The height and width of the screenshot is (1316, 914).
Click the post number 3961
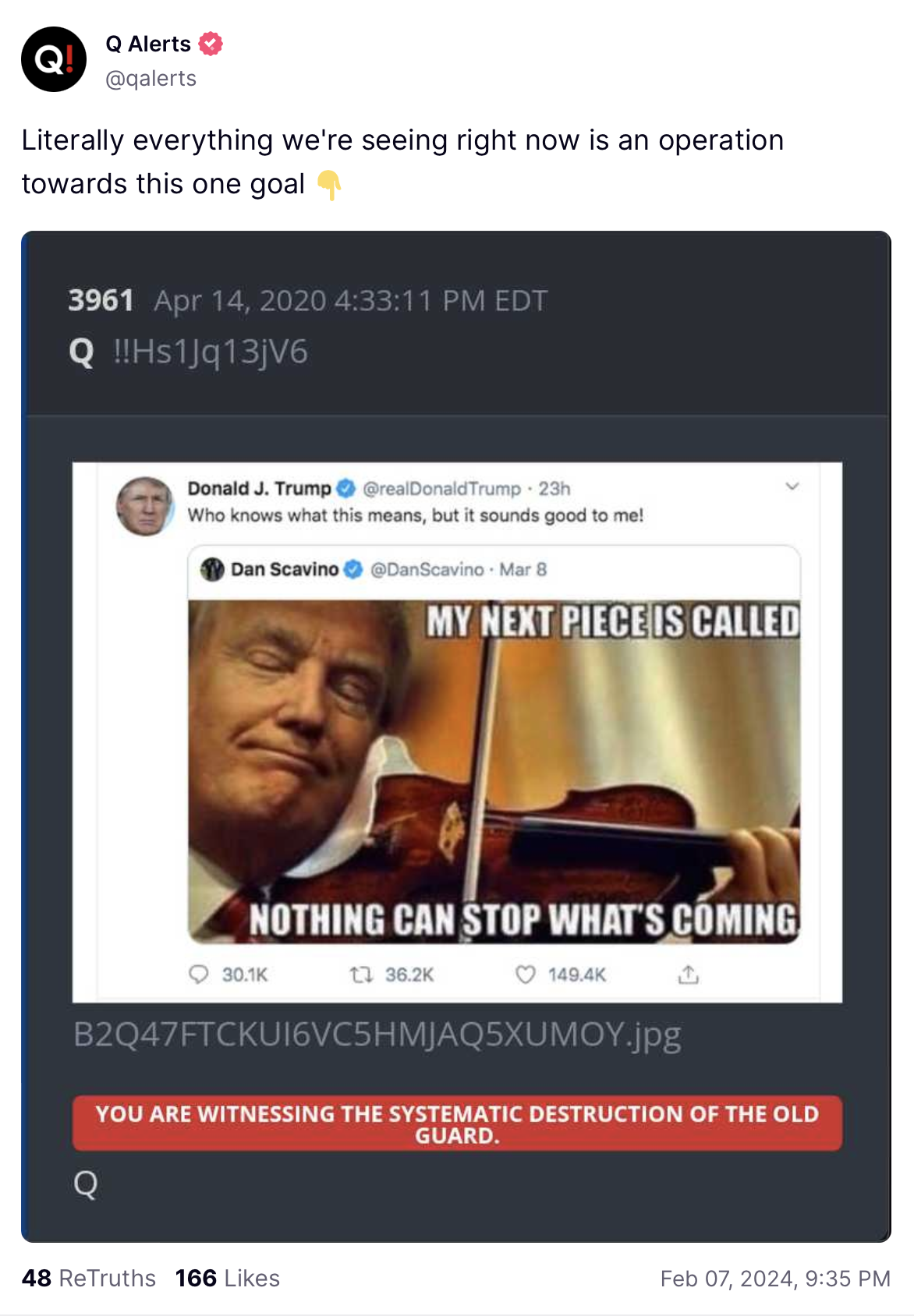coord(101,300)
